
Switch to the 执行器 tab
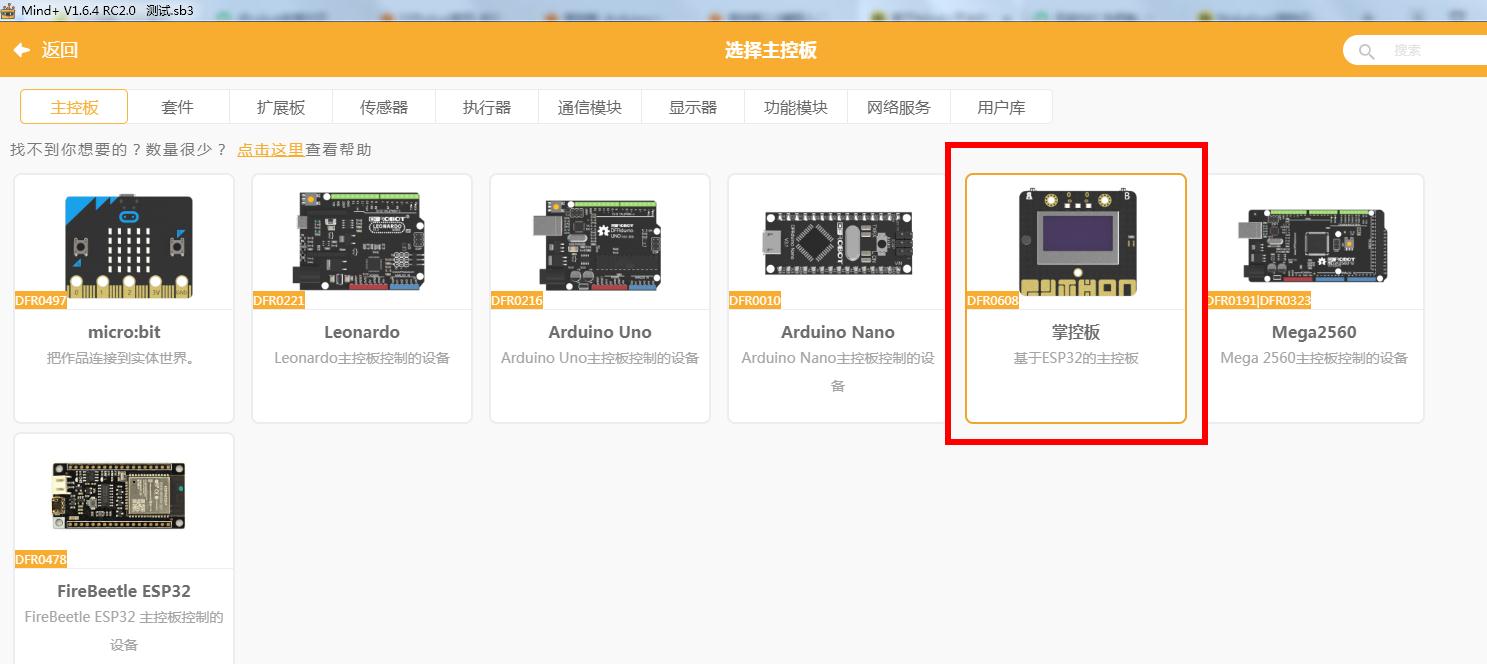coord(487,107)
